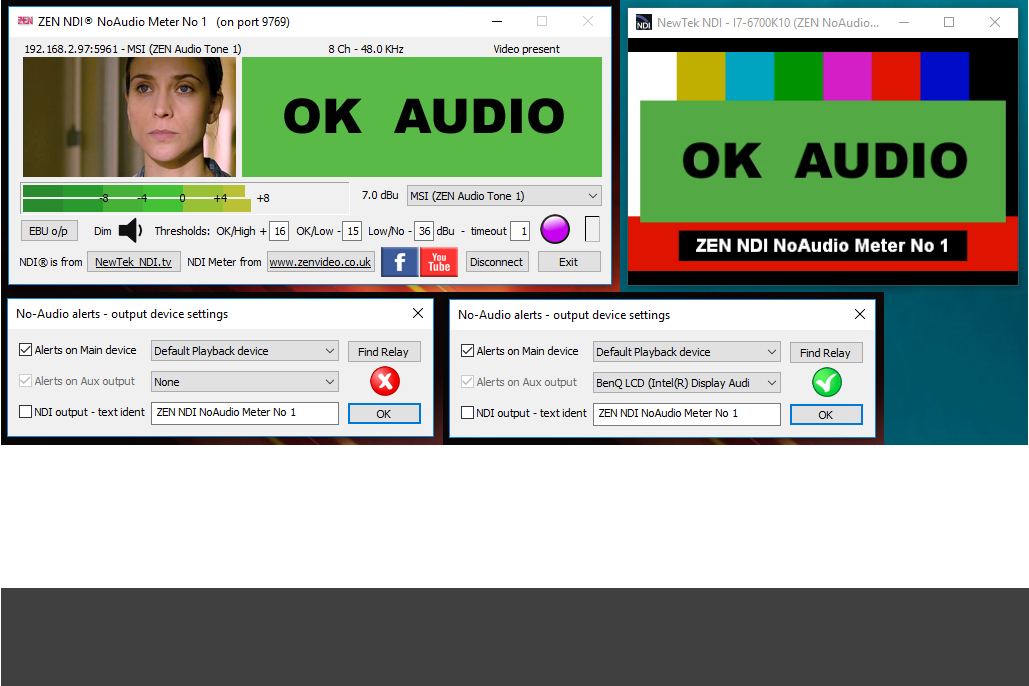Viewport: 1029px width, 686px height.
Task: Click the ZEN NDI NoAudio Meter No 1 banner
Action: coord(822,246)
